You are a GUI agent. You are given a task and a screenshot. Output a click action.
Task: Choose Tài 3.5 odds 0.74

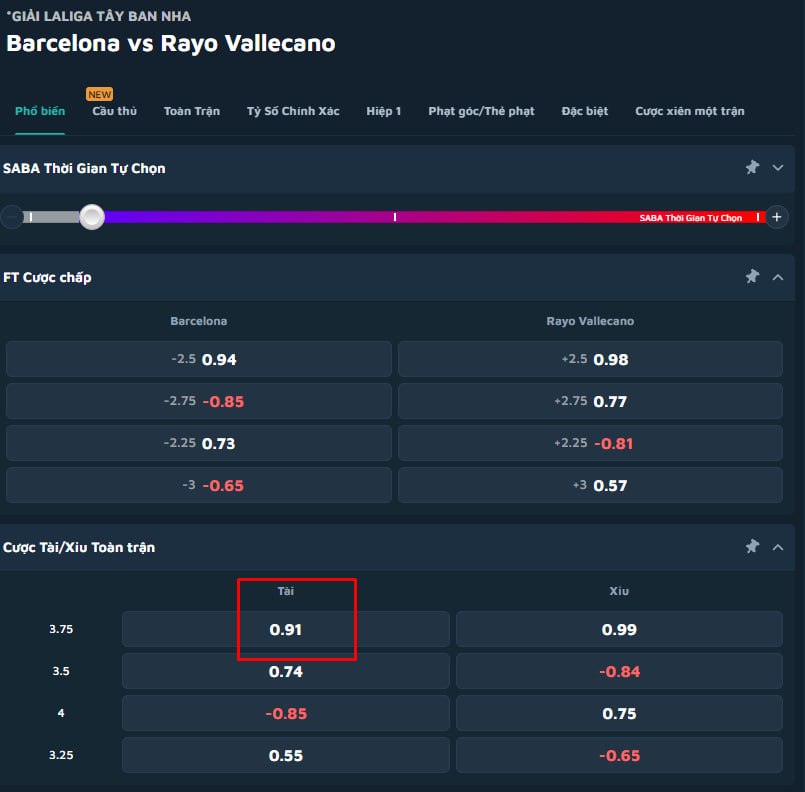(x=286, y=671)
